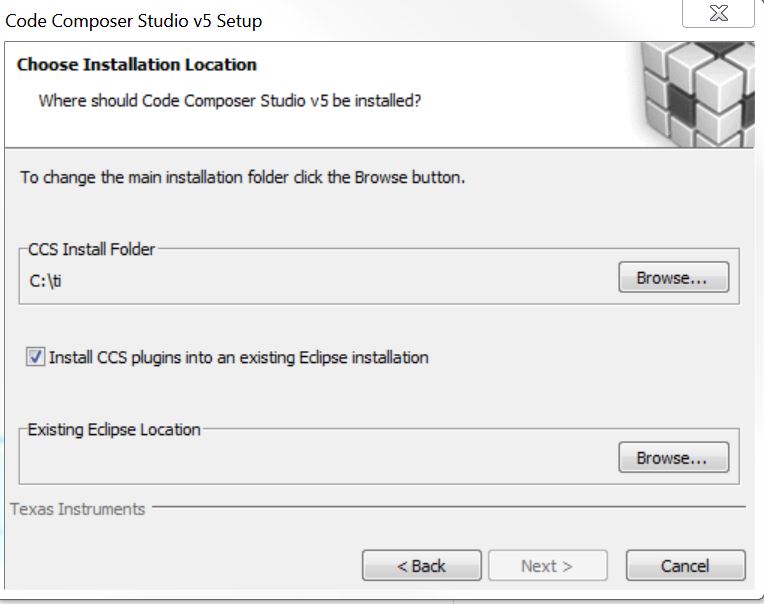
Task: Click the empty Existing Eclipse Location path area
Action: click(300, 459)
